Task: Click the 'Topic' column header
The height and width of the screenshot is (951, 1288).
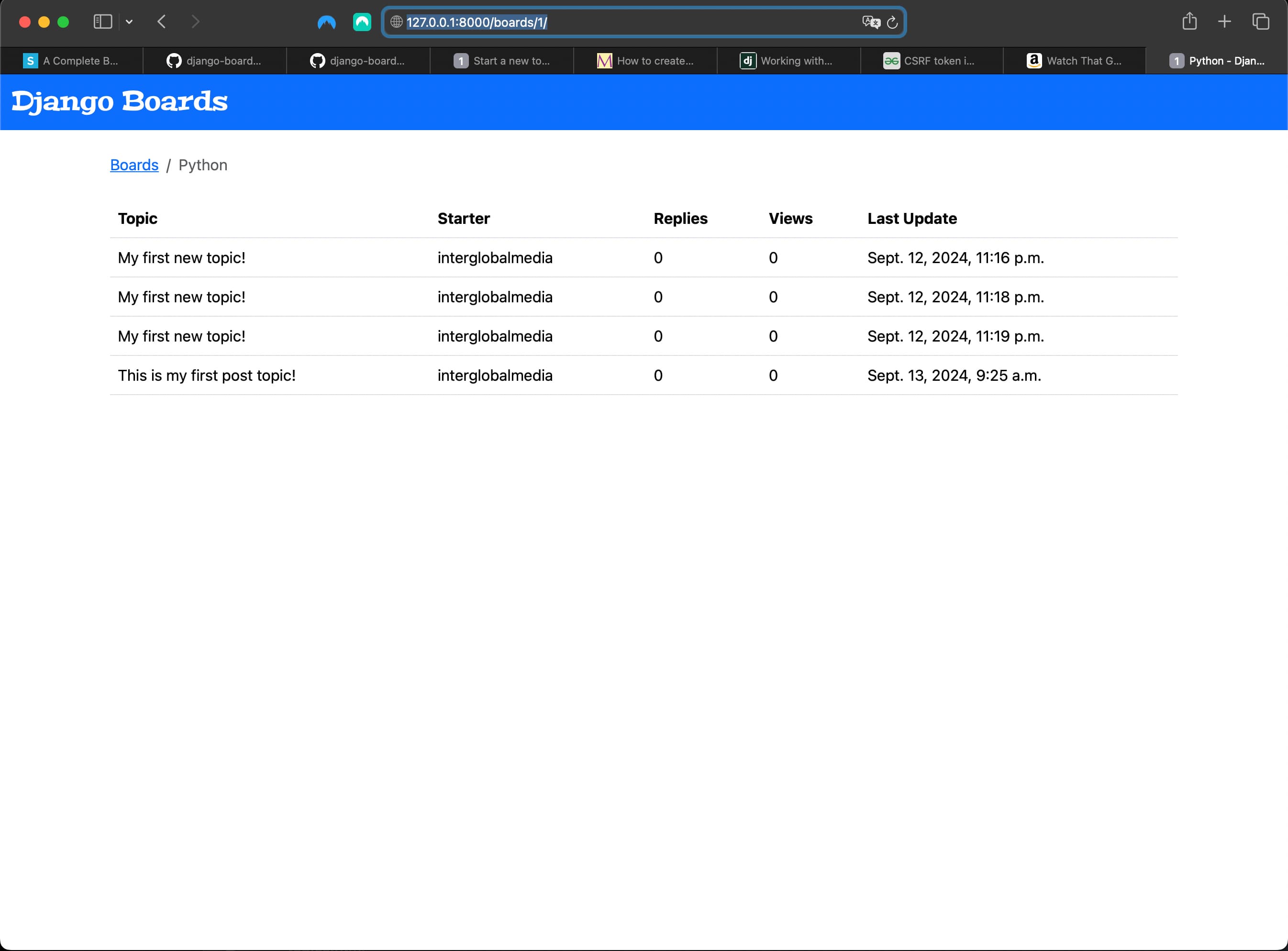Action: tap(138, 219)
